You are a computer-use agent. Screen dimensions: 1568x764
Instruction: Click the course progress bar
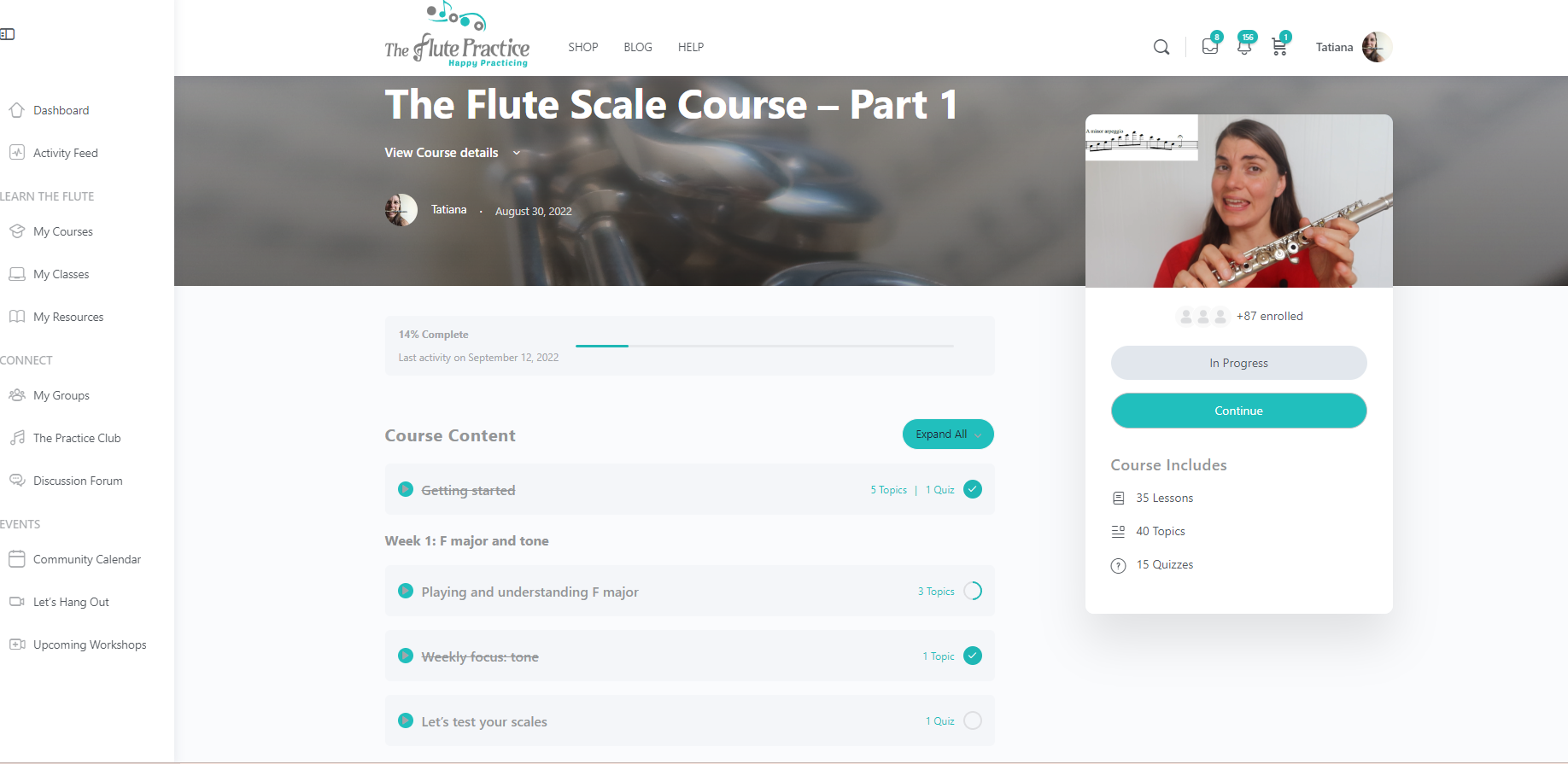764,346
